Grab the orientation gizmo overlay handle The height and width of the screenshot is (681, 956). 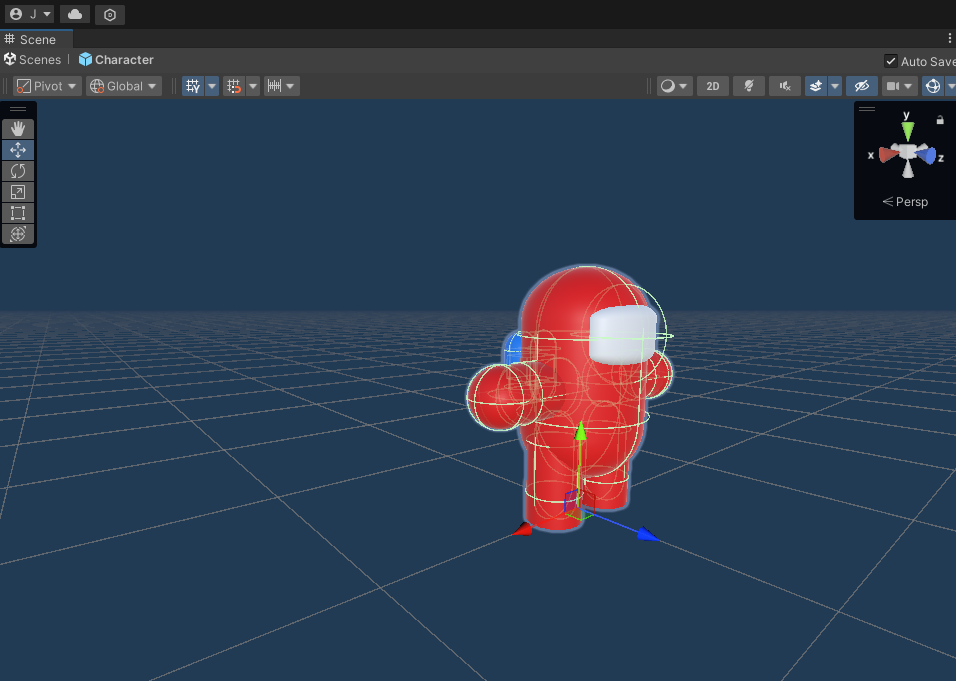[x=866, y=109]
